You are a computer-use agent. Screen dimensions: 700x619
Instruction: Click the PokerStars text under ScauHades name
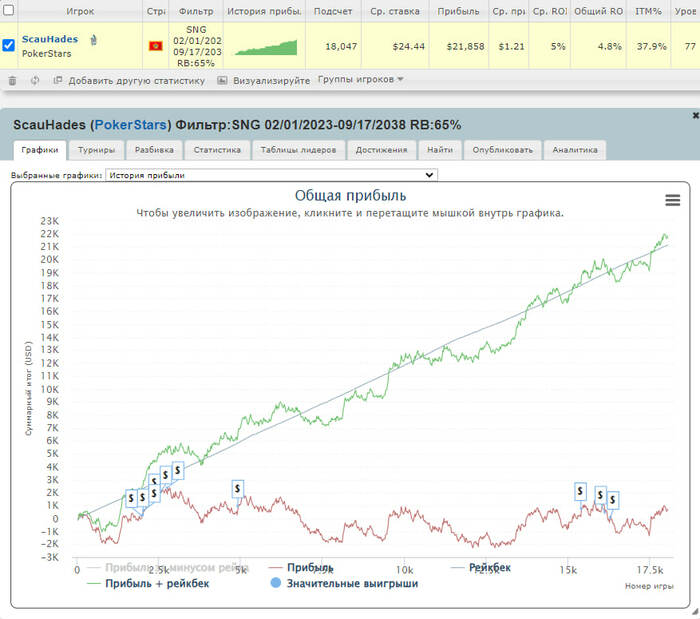tap(46, 54)
